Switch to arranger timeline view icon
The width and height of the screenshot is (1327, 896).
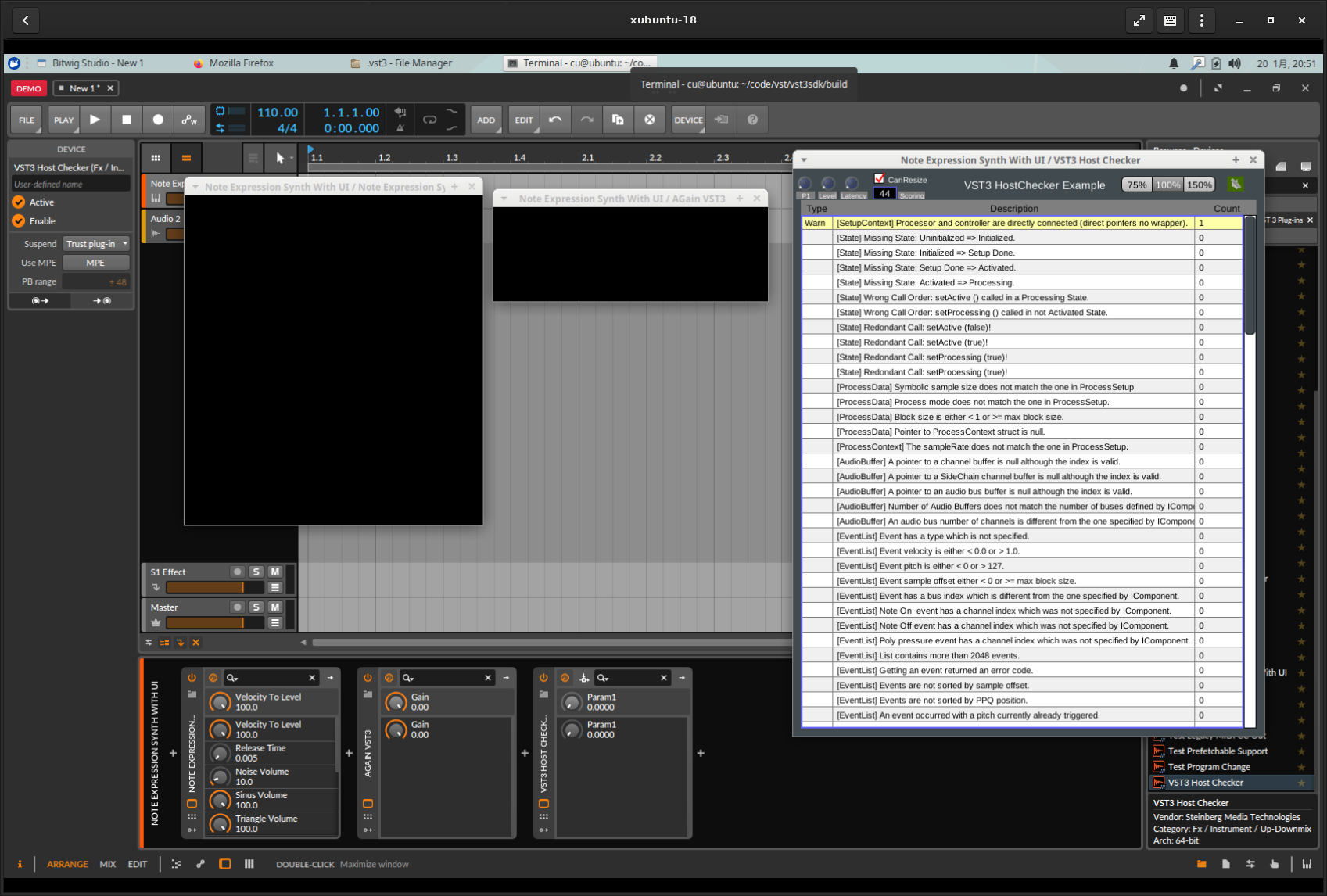[x=186, y=158]
